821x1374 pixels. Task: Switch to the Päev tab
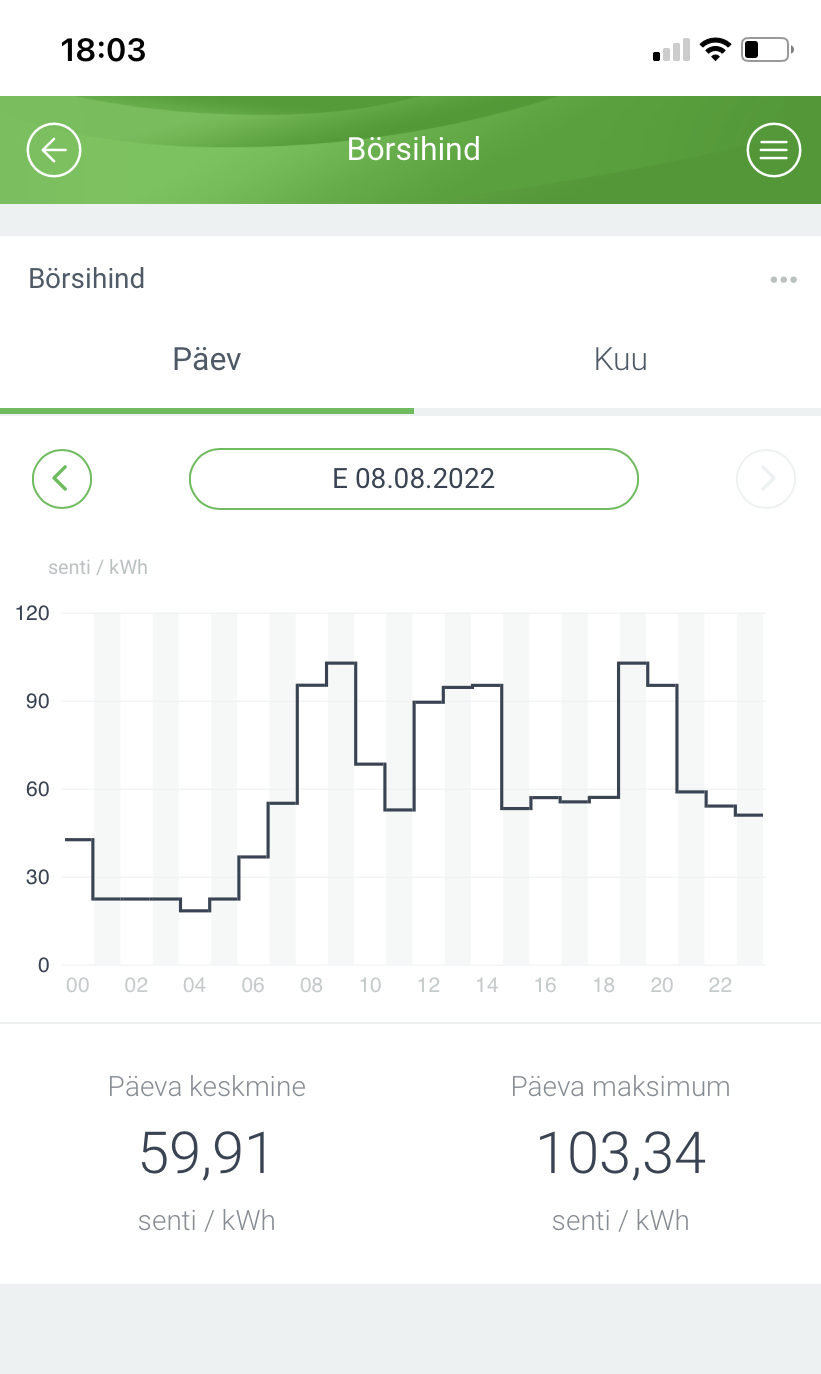207,360
